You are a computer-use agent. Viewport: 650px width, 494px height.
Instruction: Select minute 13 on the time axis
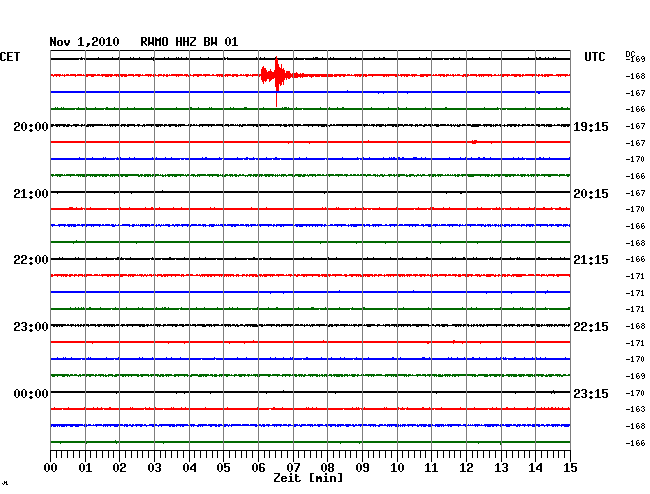[x=501, y=467]
